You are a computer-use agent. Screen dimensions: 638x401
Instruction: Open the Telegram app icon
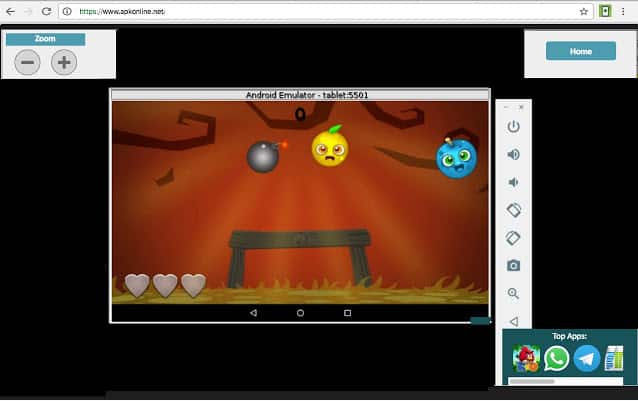[x=587, y=358]
